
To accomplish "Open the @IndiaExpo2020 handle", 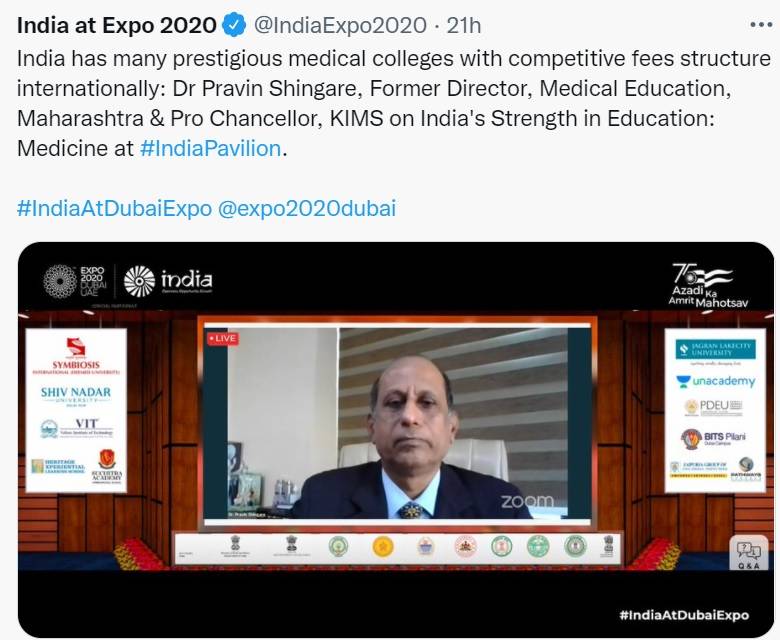I will point(340,25).
